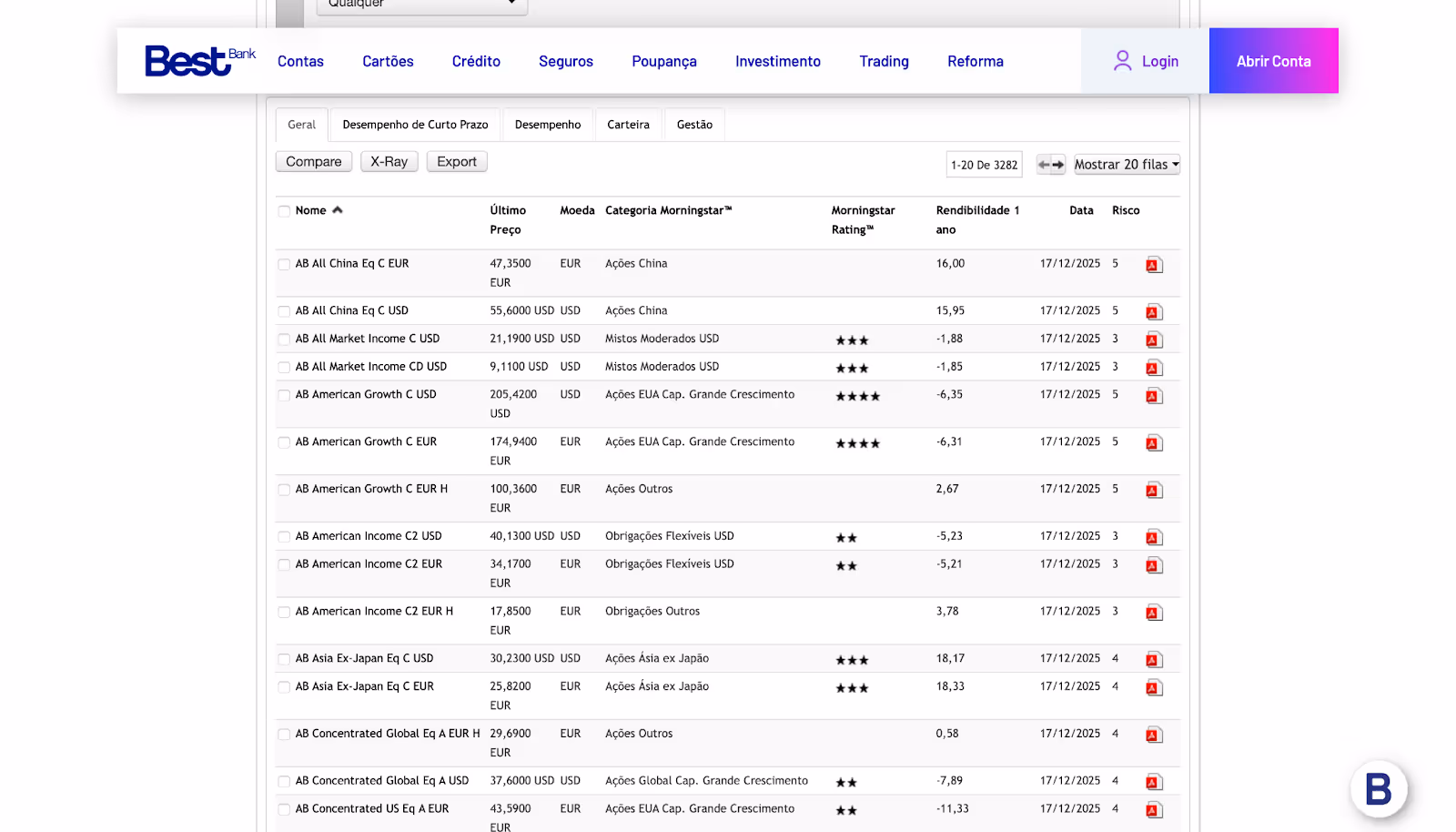Image resolution: width=1456 pixels, height=832 pixels.
Task: Click the X-Ray button
Action: 389,161
